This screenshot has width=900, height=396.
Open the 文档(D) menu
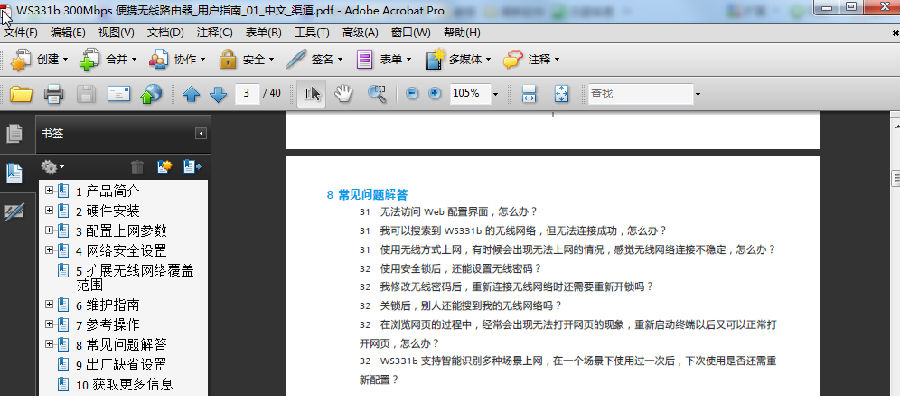165,33
